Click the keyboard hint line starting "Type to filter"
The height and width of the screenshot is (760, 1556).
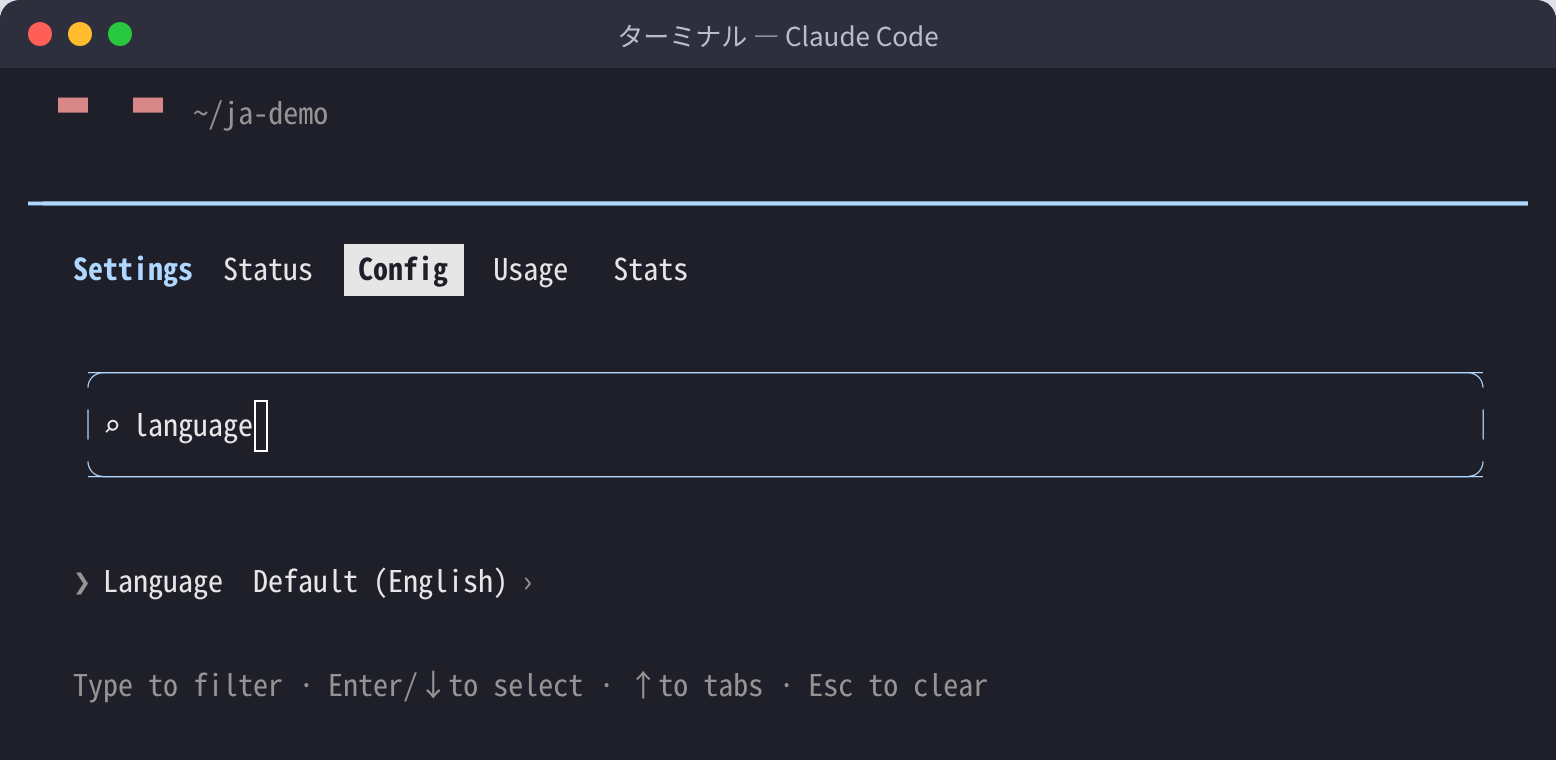[530, 686]
